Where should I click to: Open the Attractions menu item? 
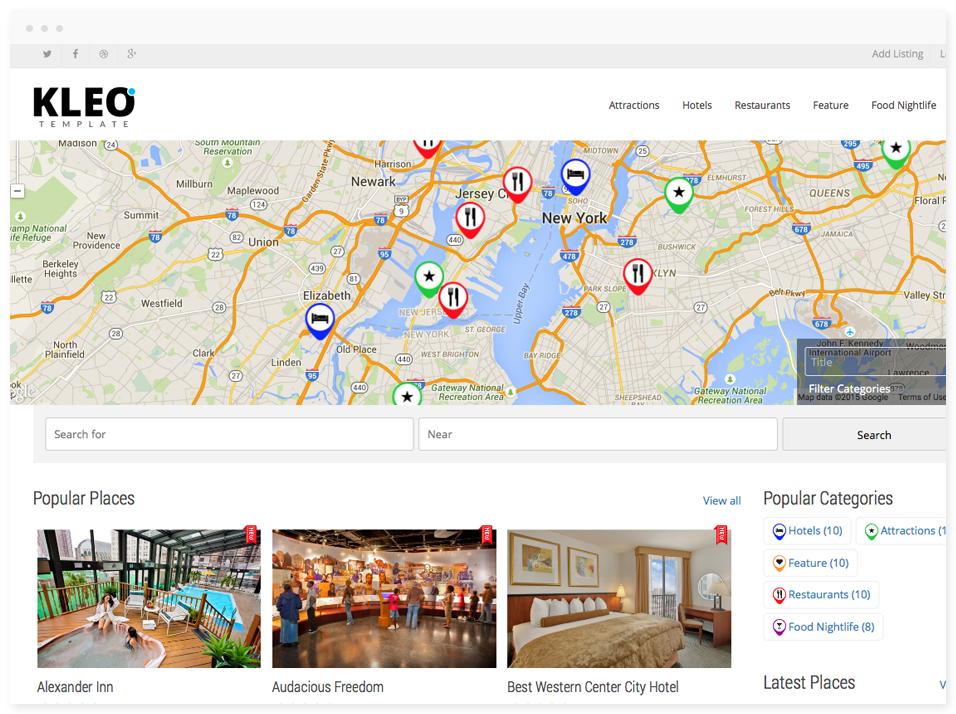(x=634, y=105)
